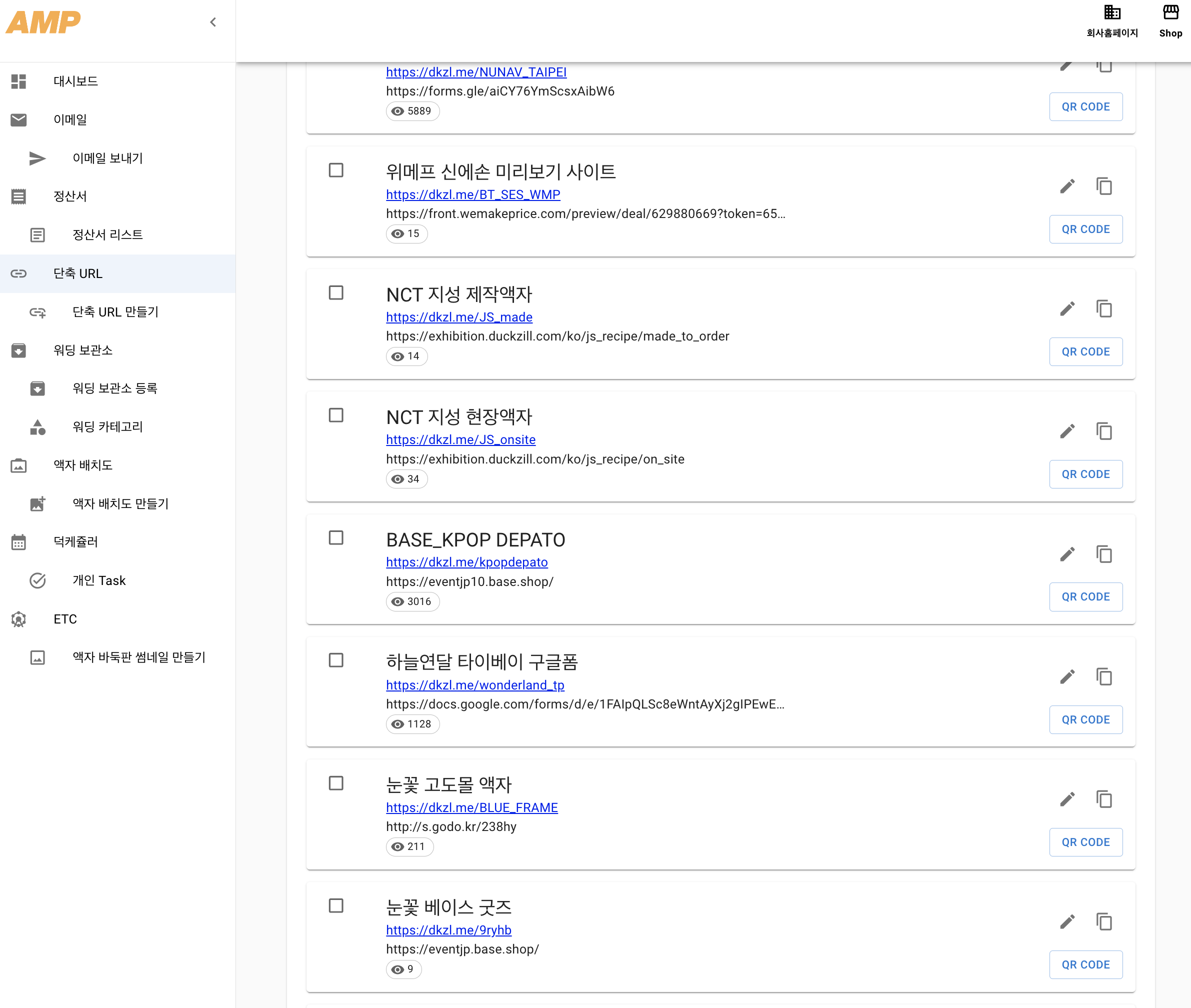1191x1008 pixels.
Task: Go to 단축 URL 만들기 in the sidebar
Action: 115,312
